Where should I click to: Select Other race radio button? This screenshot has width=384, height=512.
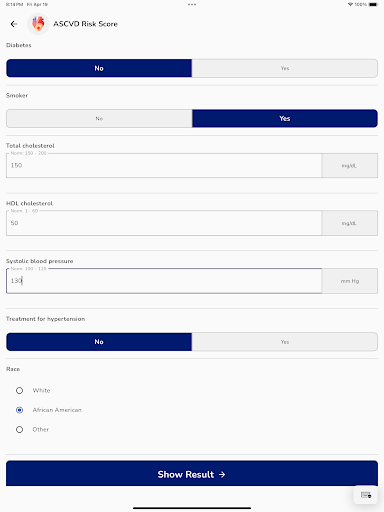point(19,429)
